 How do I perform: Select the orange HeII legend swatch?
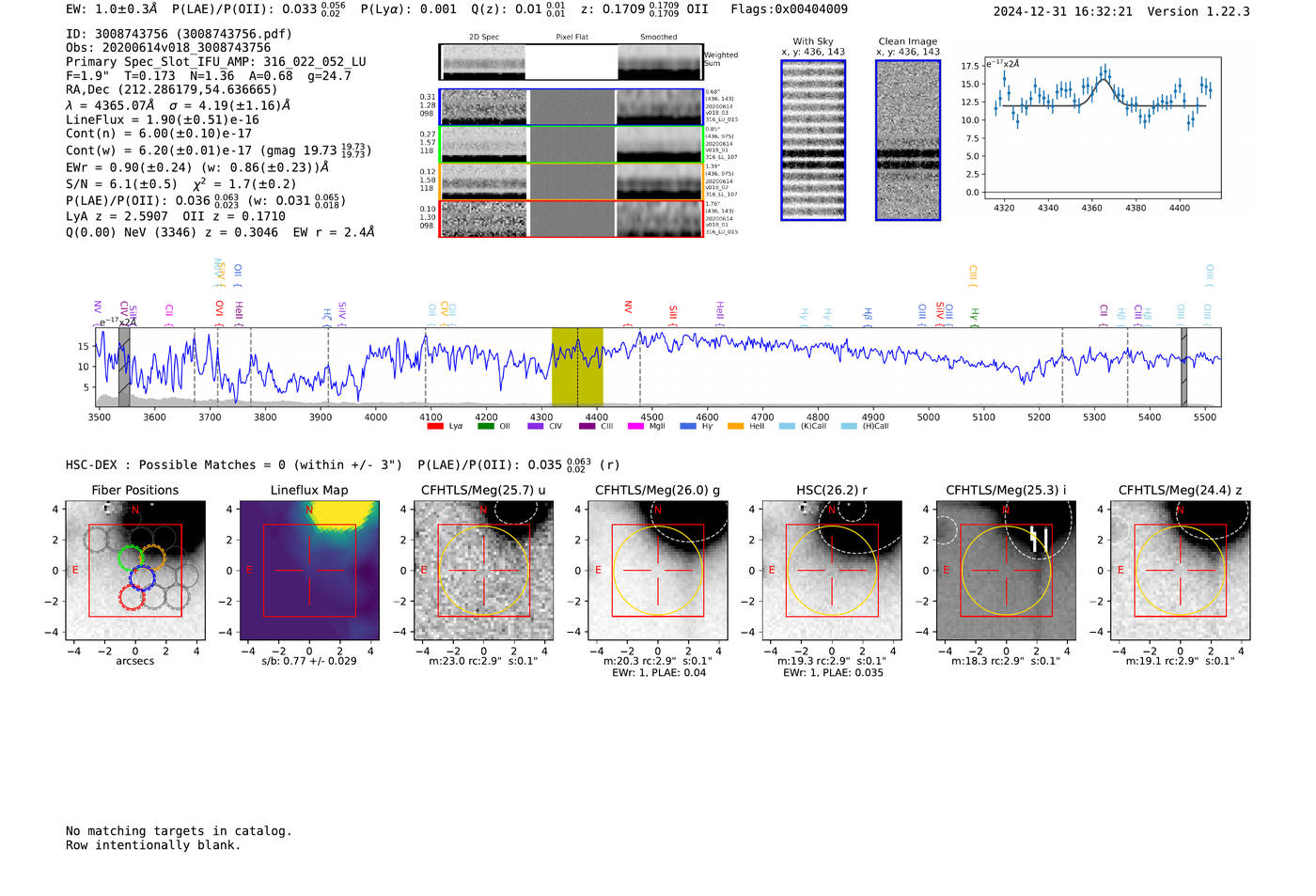[735, 426]
